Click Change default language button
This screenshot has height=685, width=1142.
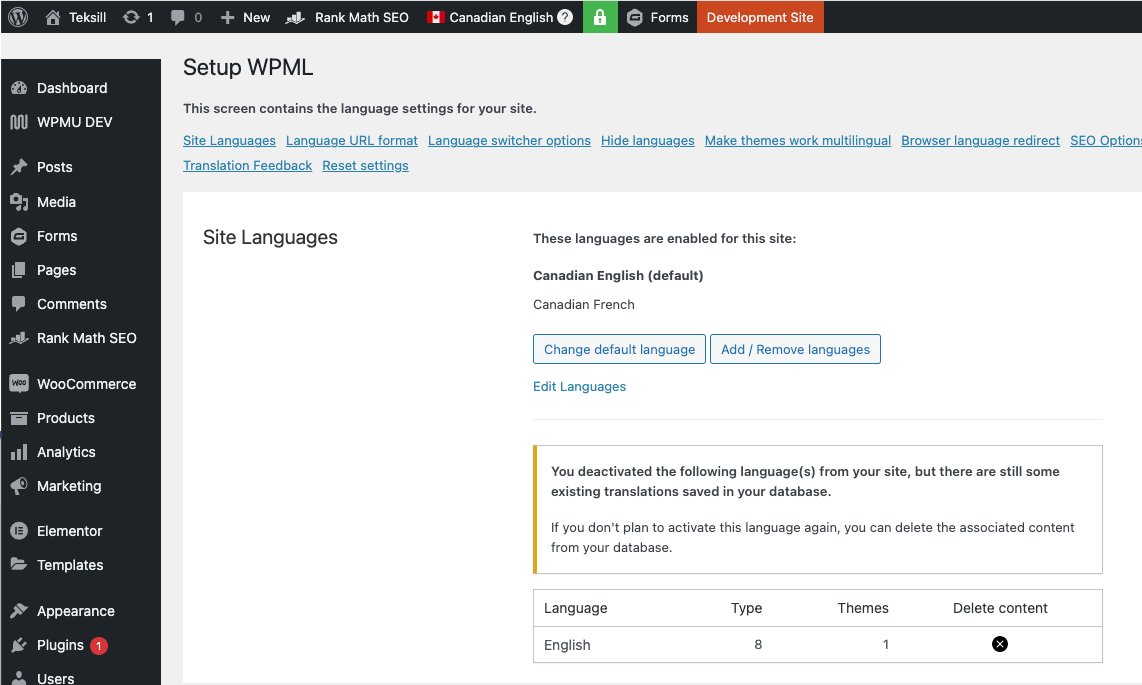click(619, 349)
